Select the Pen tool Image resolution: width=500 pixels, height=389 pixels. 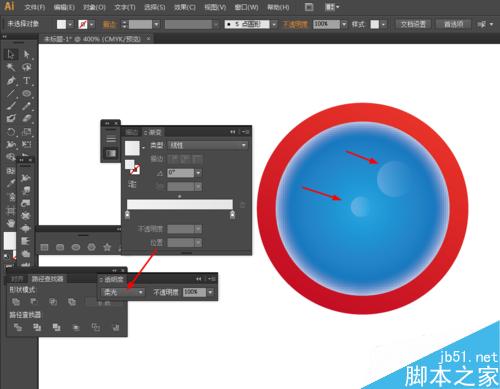[x=11, y=81]
